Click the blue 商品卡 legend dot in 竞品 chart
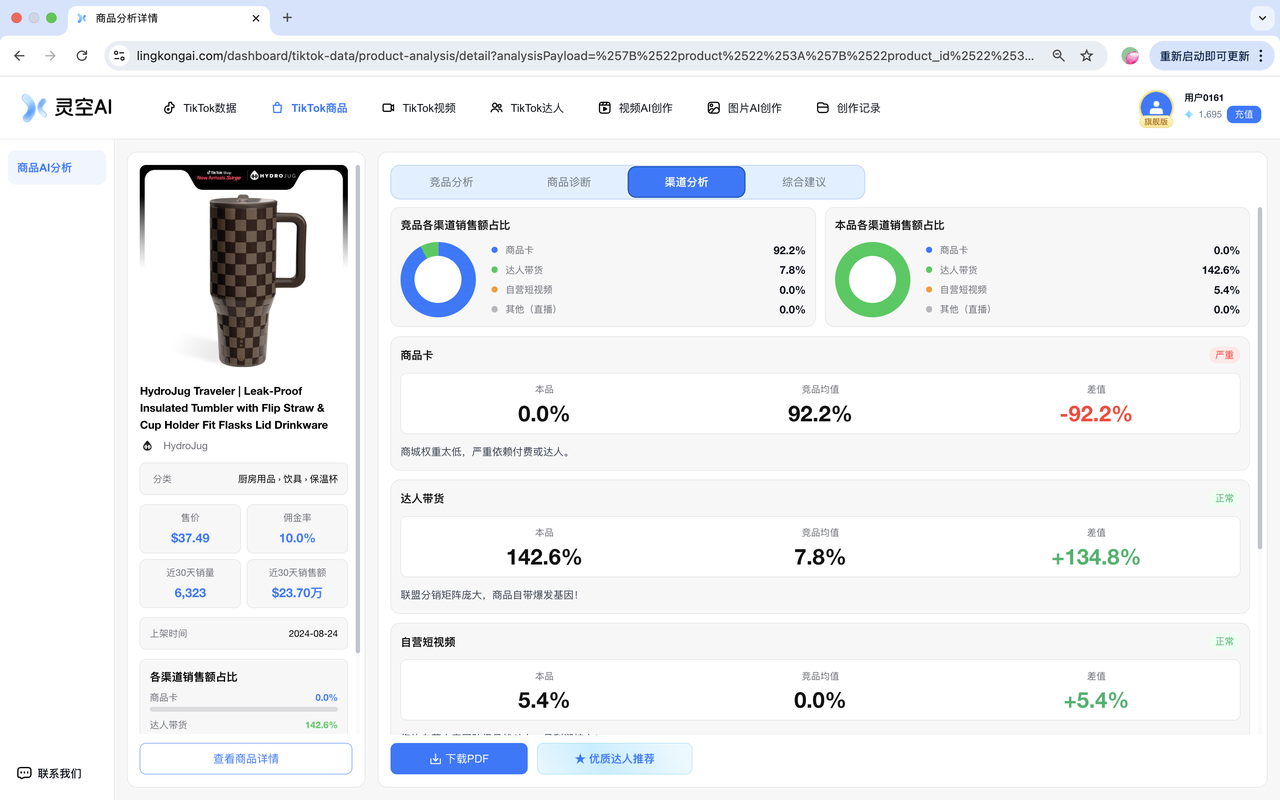This screenshot has width=1280, height=800. pos(495,250)
